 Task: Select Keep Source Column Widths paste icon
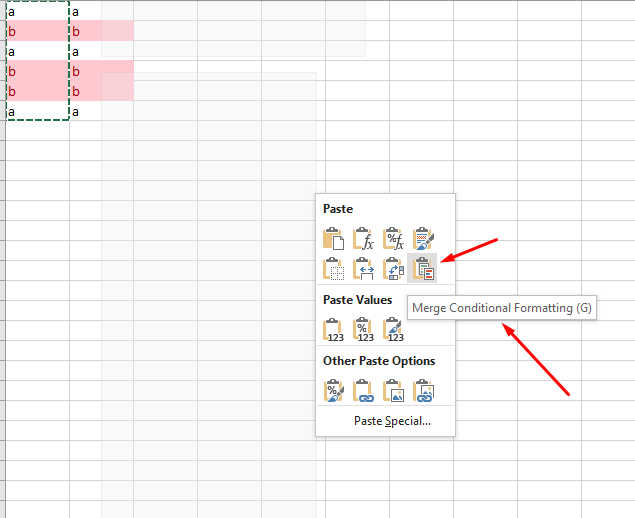(363, 269)
